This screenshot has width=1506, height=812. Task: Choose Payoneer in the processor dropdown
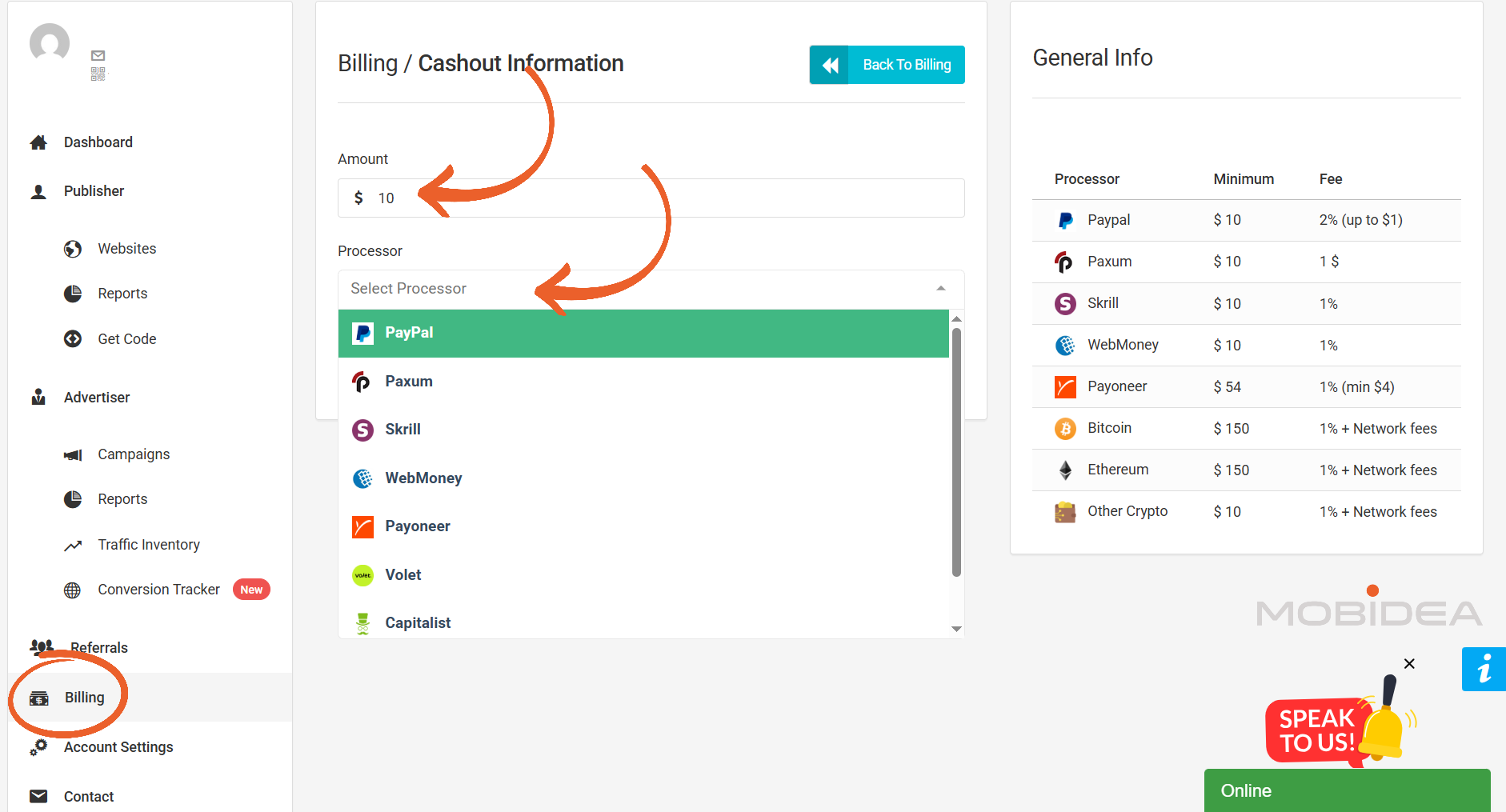(643, 526)
